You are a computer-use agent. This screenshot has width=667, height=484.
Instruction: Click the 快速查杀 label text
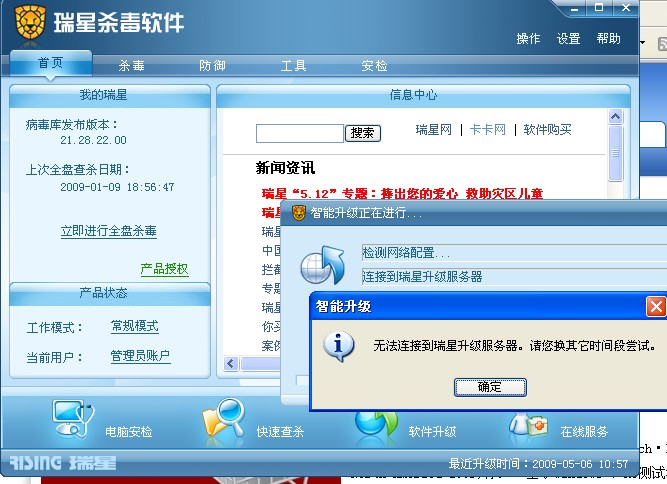click(x=280, y=432)
